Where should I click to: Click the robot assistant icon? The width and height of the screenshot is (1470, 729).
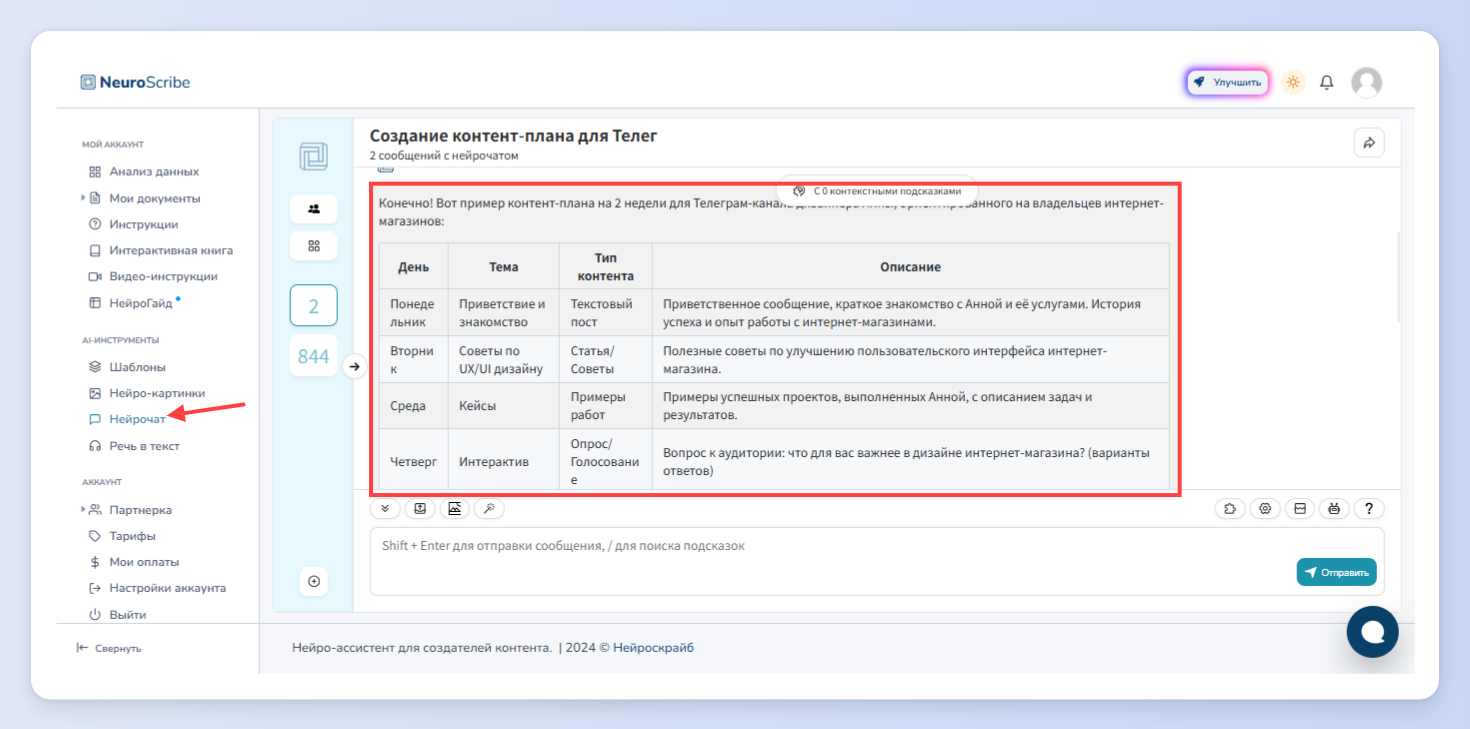1334,508
